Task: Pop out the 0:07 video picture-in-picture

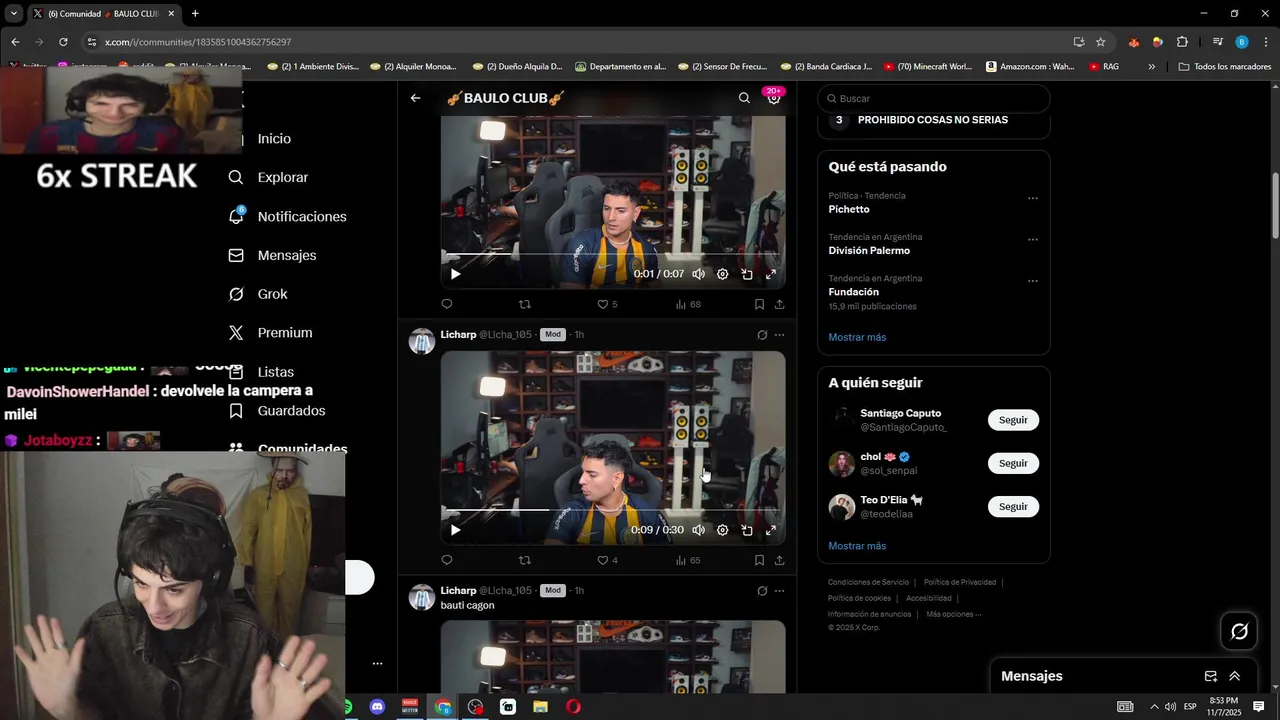Action: 747,274
